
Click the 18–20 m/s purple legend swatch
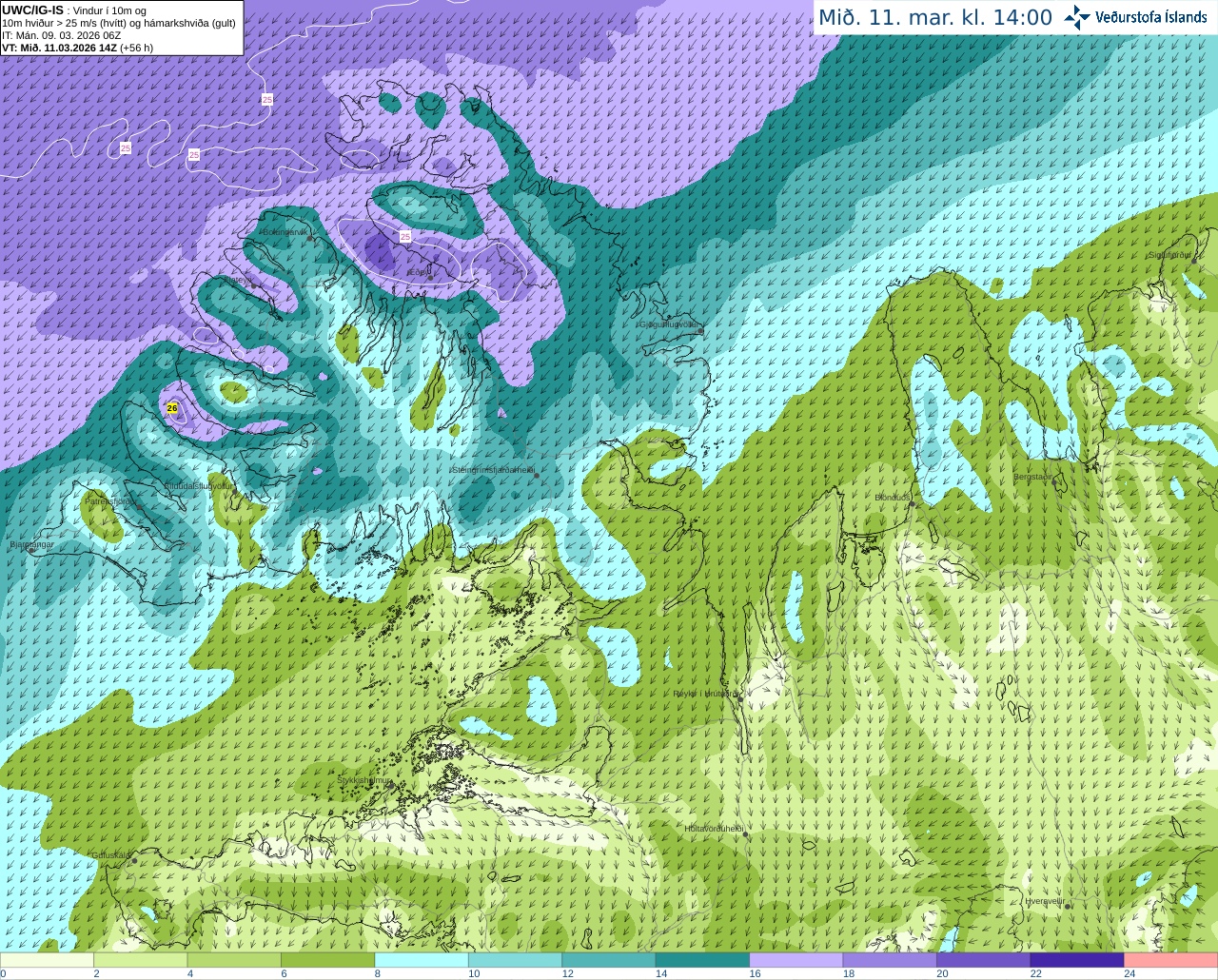pos(890,960)
